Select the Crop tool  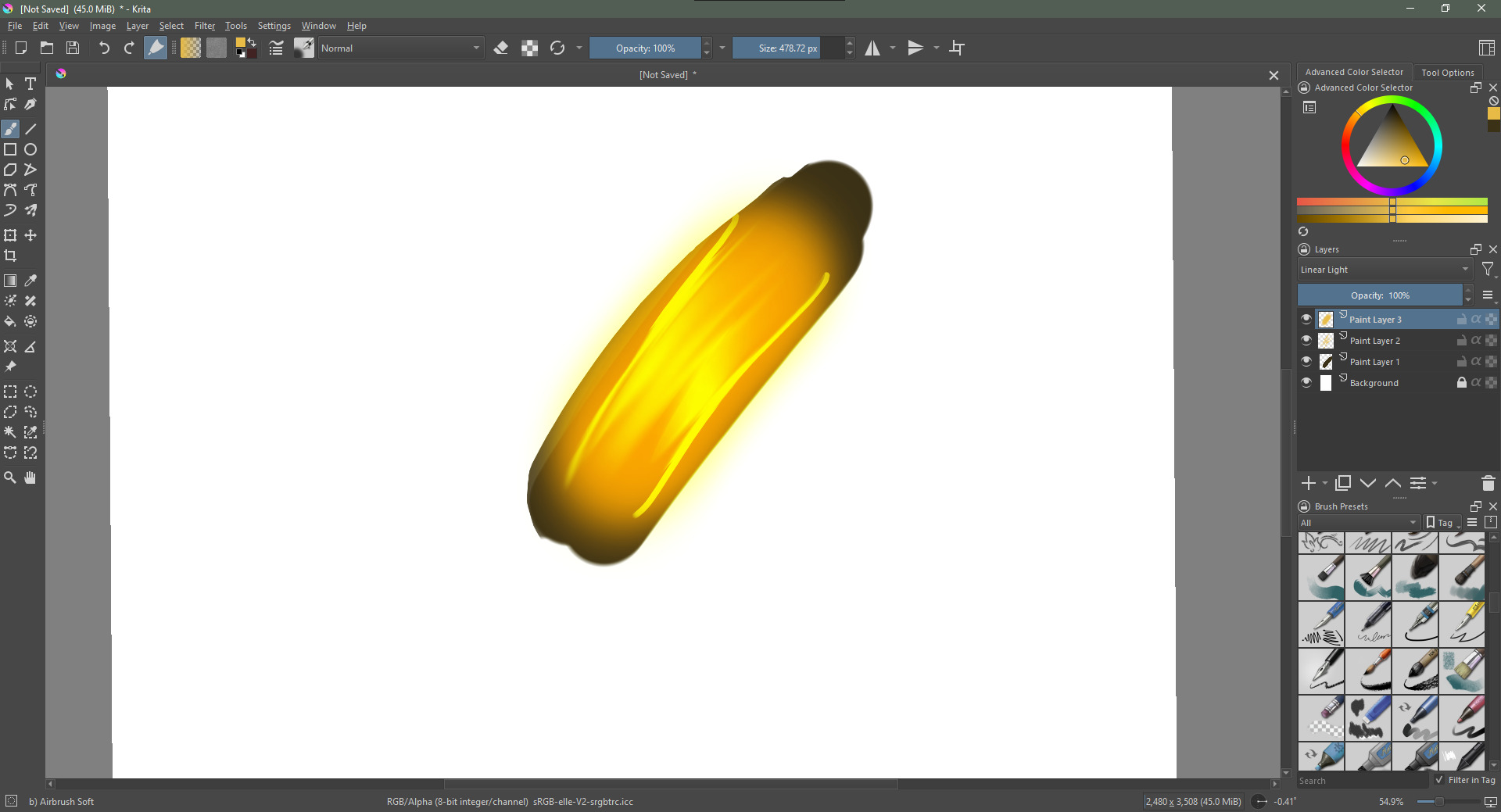[10, 256]
